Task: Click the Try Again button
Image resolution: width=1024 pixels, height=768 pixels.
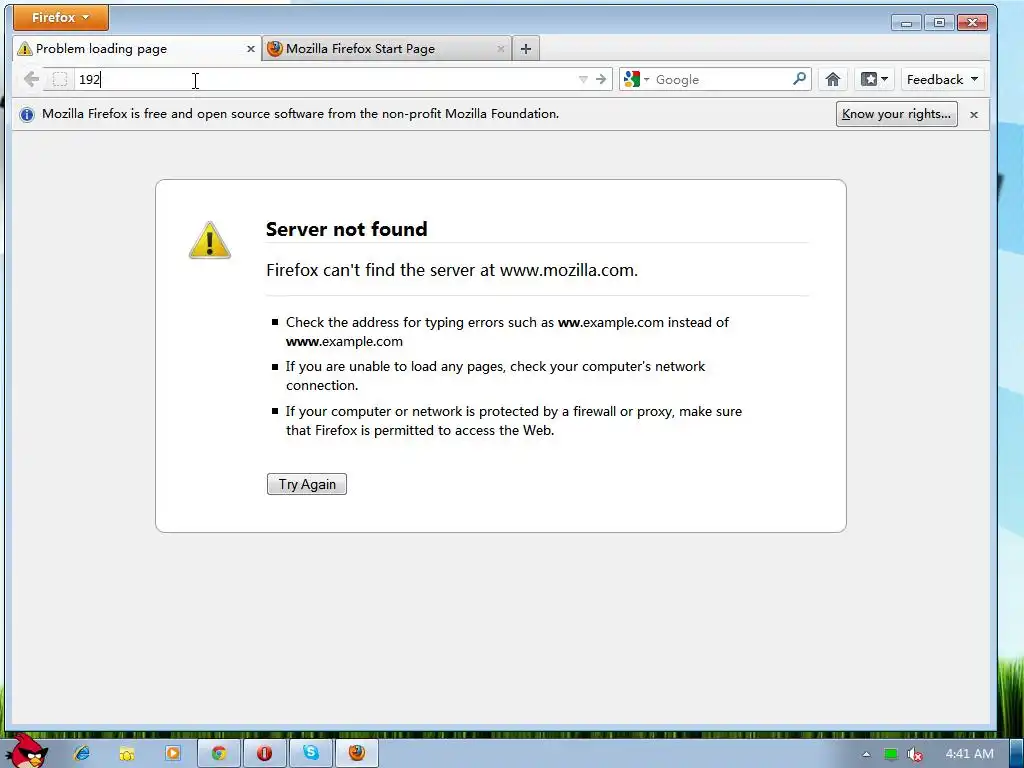Action: coord(307,484)
